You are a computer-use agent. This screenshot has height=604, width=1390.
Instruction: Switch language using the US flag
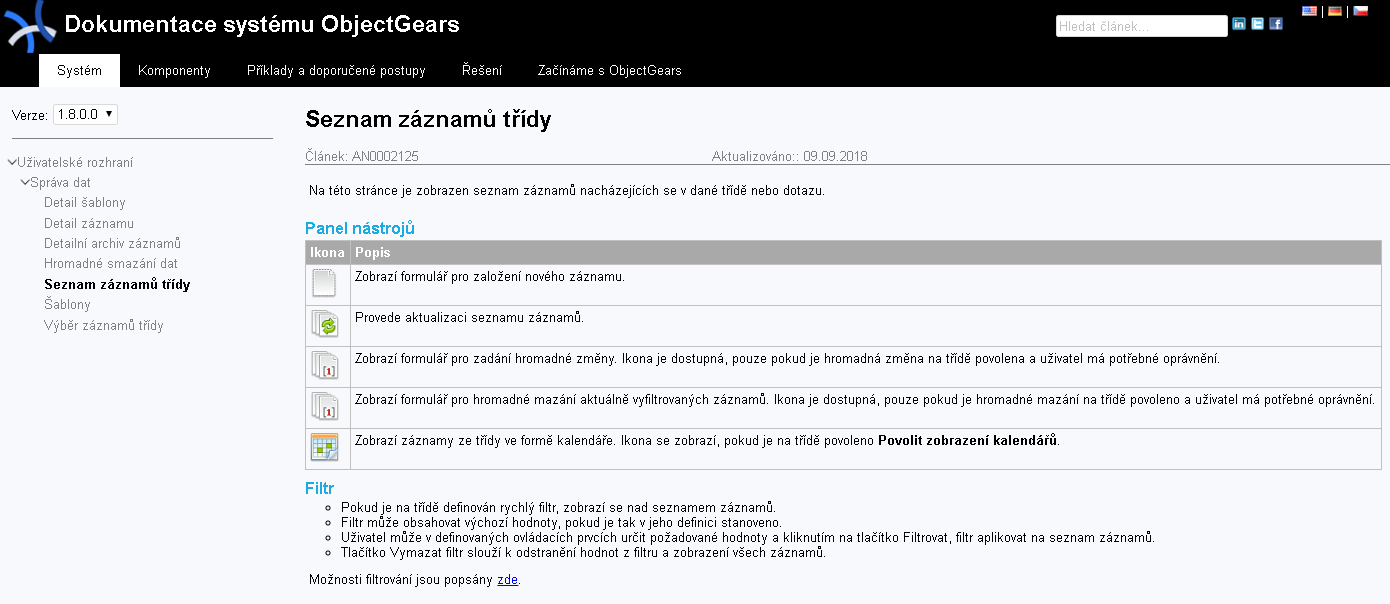[x=1309, y=11]
